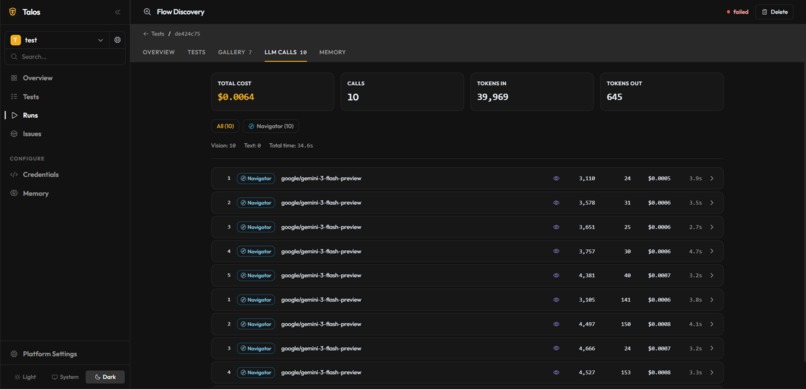Screen dimensions: 806x389
Task: Click the Credentials code icon in the sidebar
Action: (14, 175)
